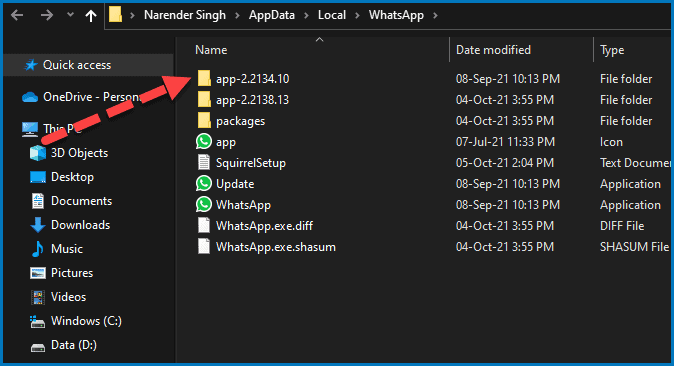Viewport: 674px width, 366px height.
Task: Click Desktop icon in sidebar
Action: coord(38,177)
